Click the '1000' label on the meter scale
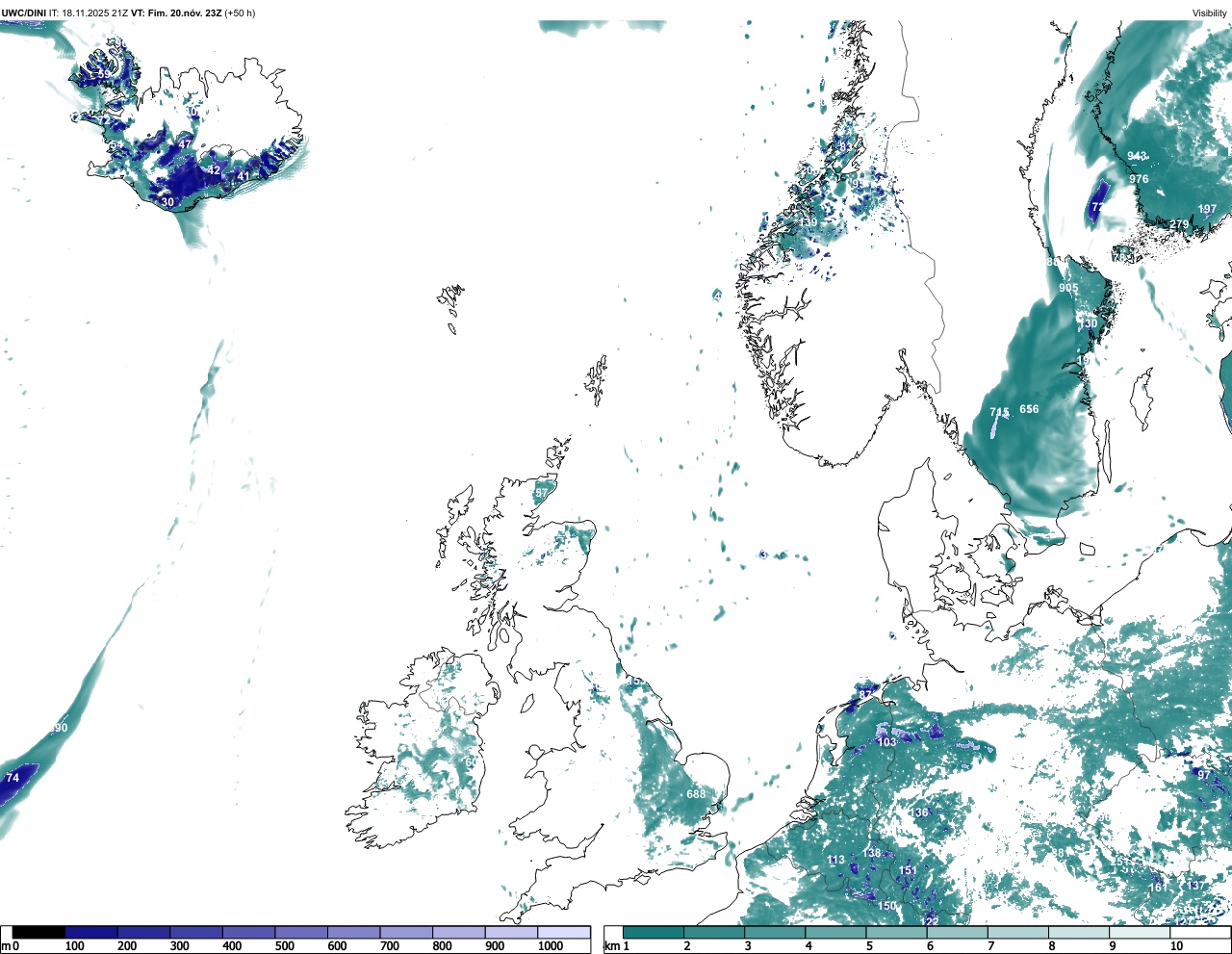The image size is (1232, 954). point(551,946)
